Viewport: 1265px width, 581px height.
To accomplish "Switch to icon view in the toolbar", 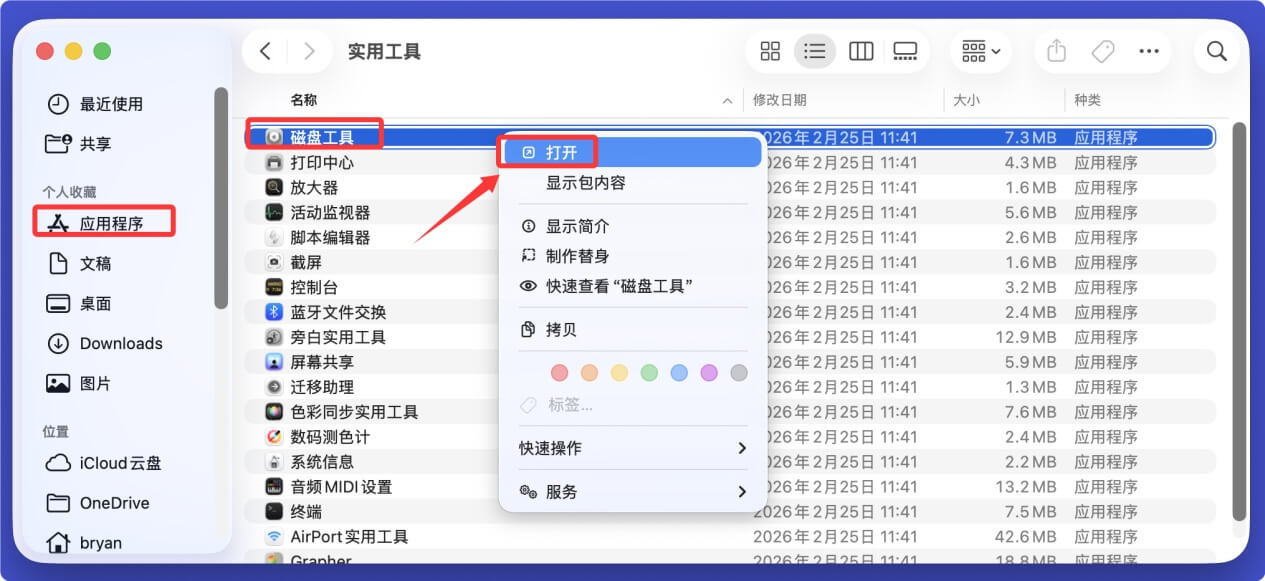I will 769,50.
